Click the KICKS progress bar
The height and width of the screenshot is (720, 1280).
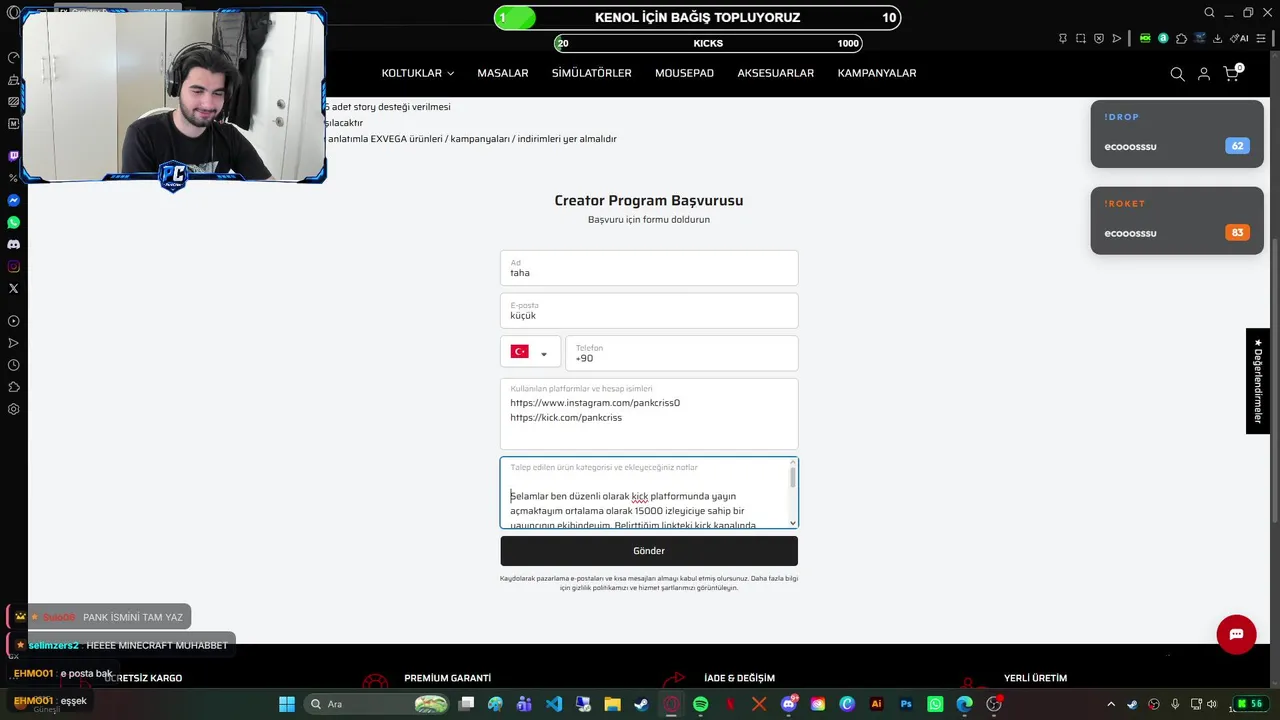(708, 43)
